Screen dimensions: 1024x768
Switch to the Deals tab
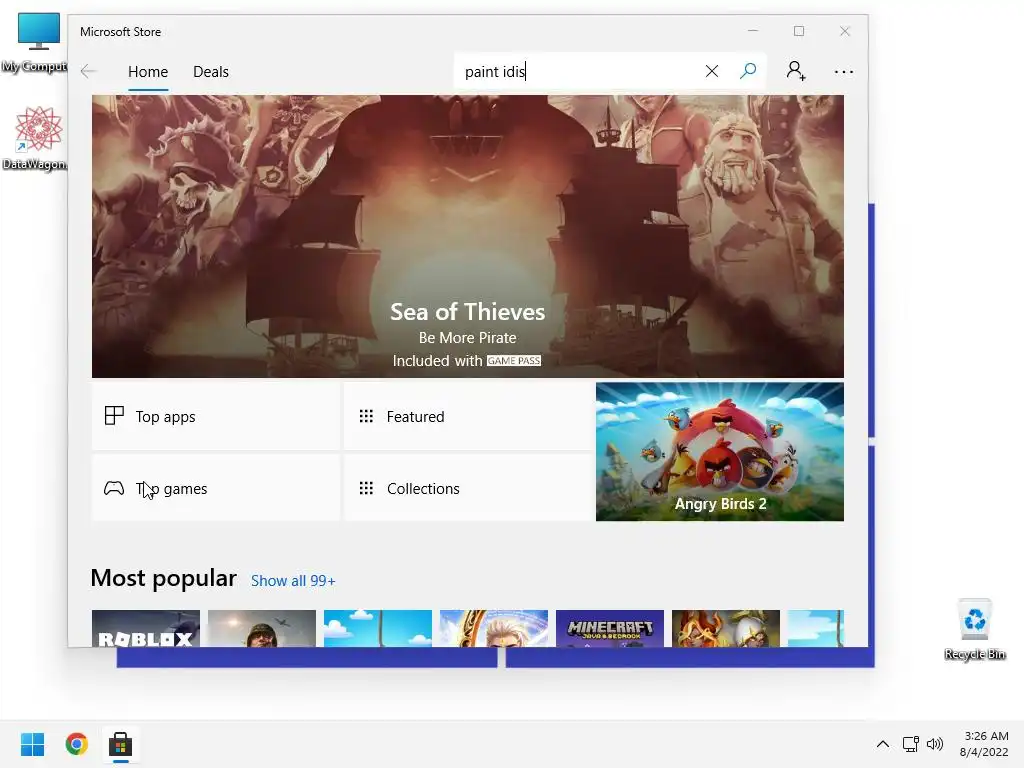tap(211, 72)
